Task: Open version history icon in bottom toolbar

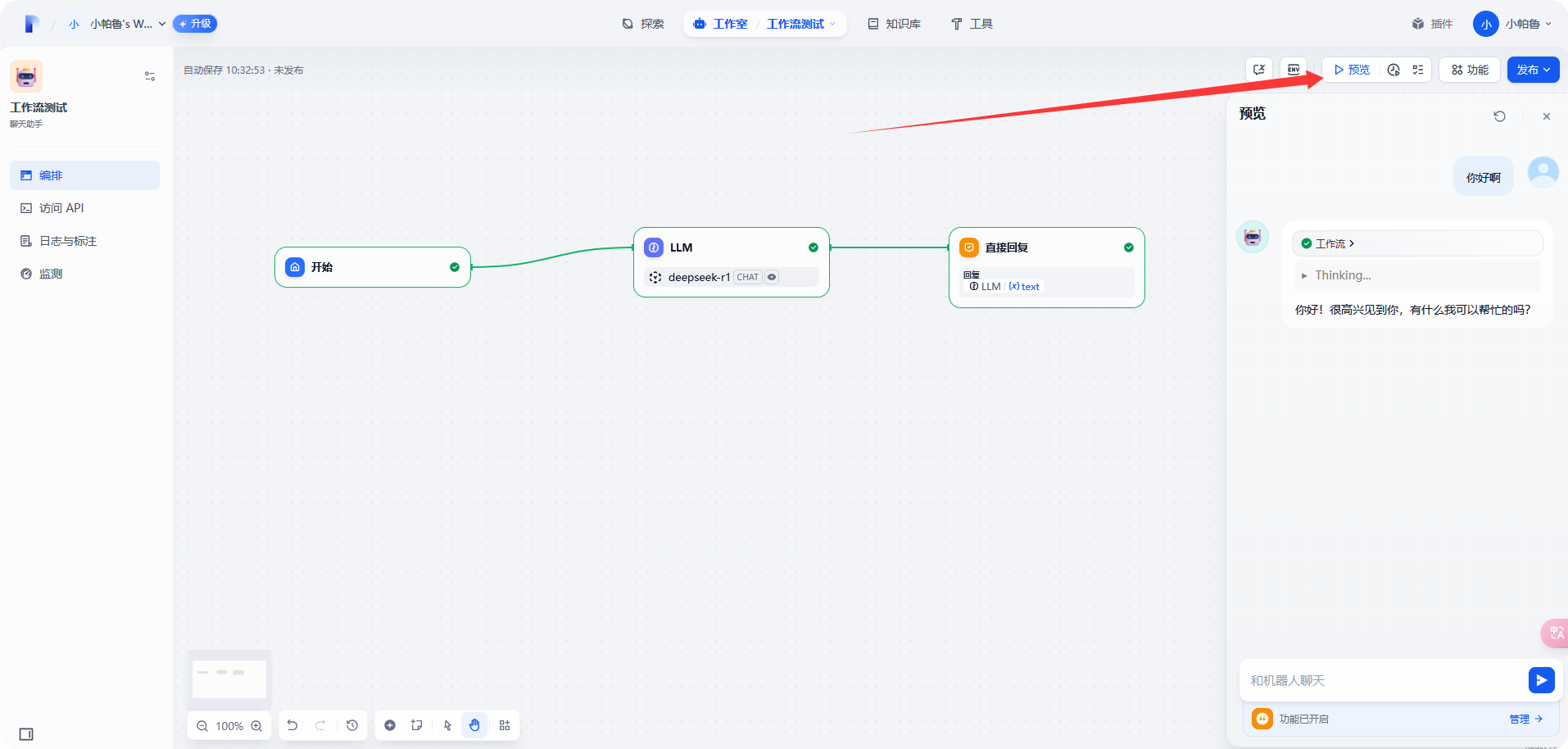Action: [x=352, y=725]
